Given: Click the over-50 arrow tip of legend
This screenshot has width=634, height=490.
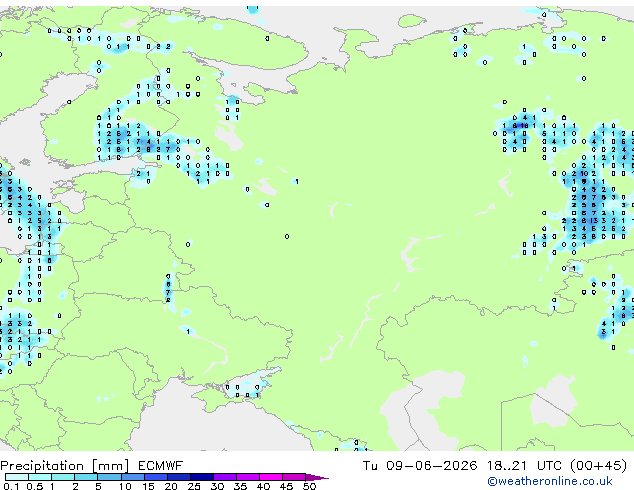Looking at the screenshot, I should click(317, 477).
